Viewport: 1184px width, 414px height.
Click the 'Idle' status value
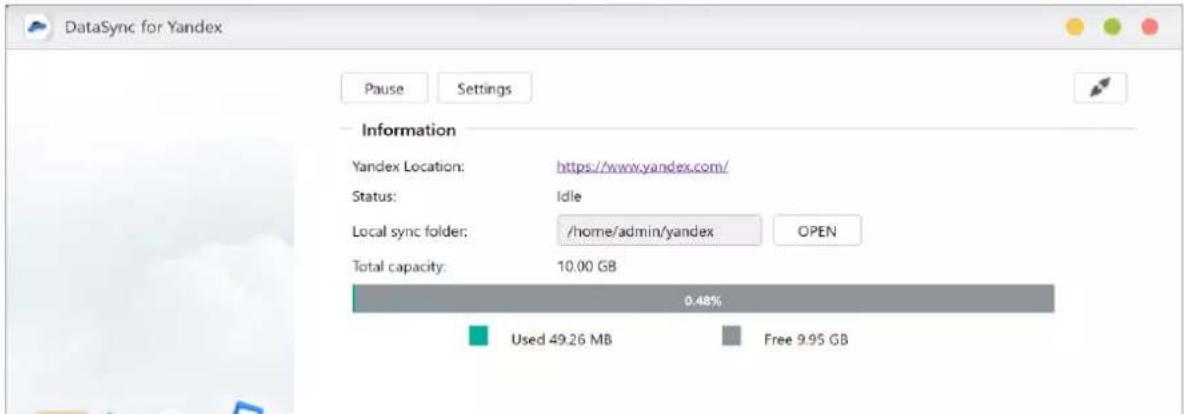pos(569,196)
